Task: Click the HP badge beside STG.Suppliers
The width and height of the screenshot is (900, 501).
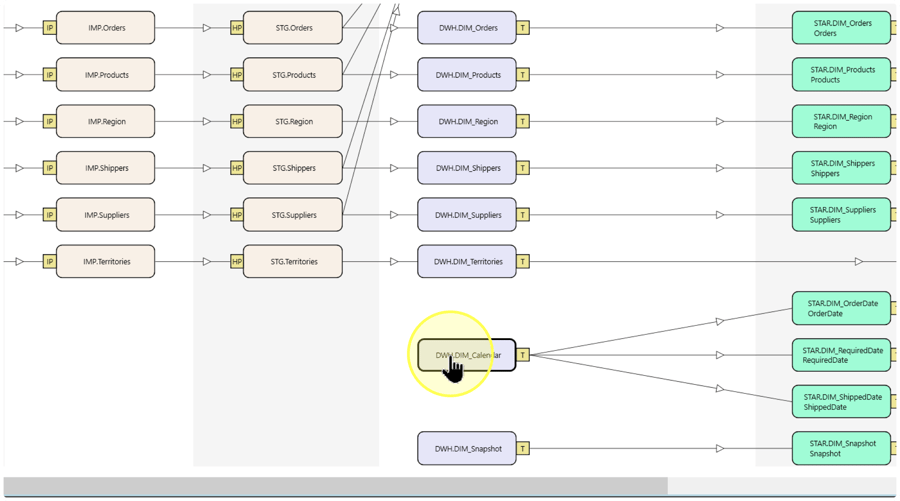Action: 236,215
